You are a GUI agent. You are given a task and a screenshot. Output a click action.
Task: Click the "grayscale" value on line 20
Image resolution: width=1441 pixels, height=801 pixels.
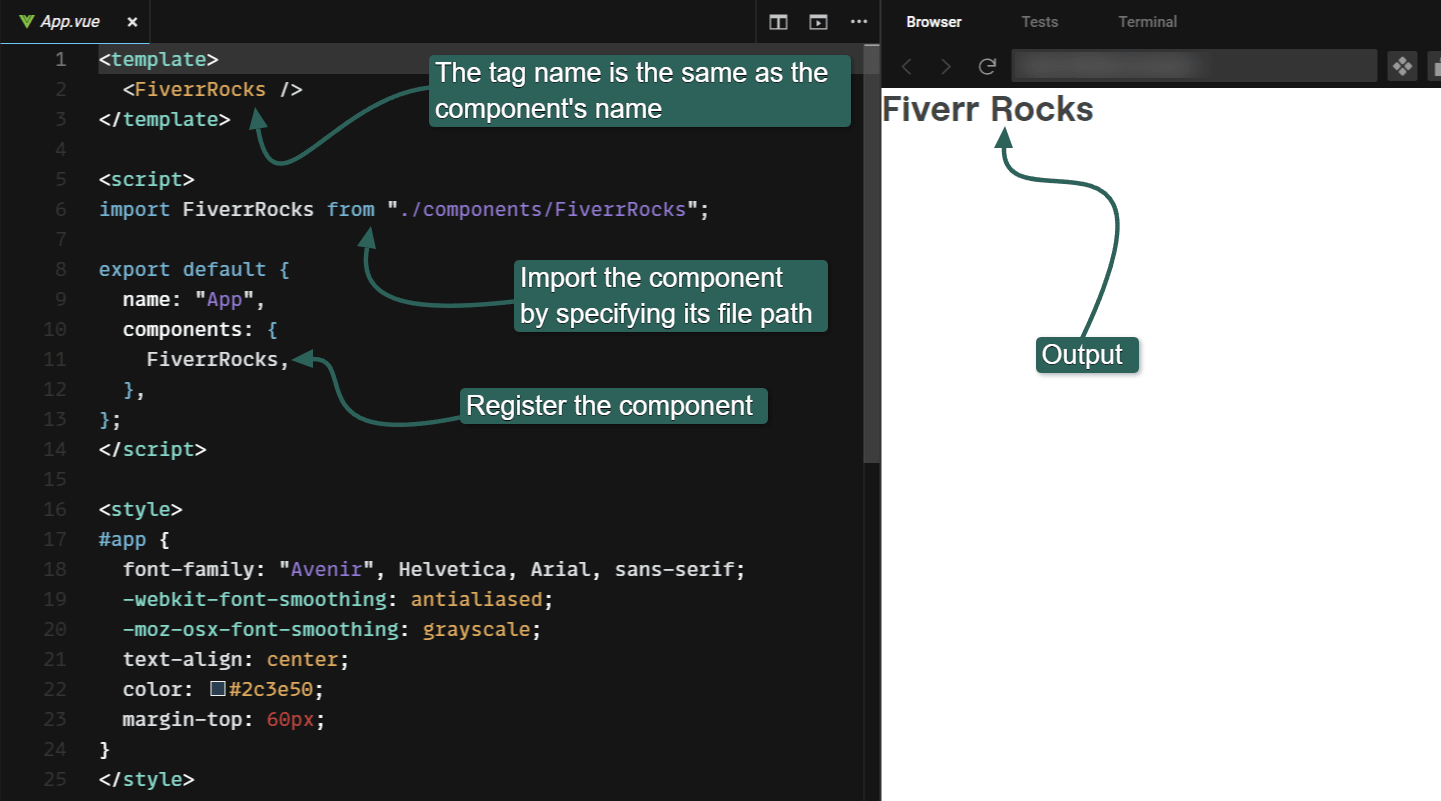tap(476, 630)
